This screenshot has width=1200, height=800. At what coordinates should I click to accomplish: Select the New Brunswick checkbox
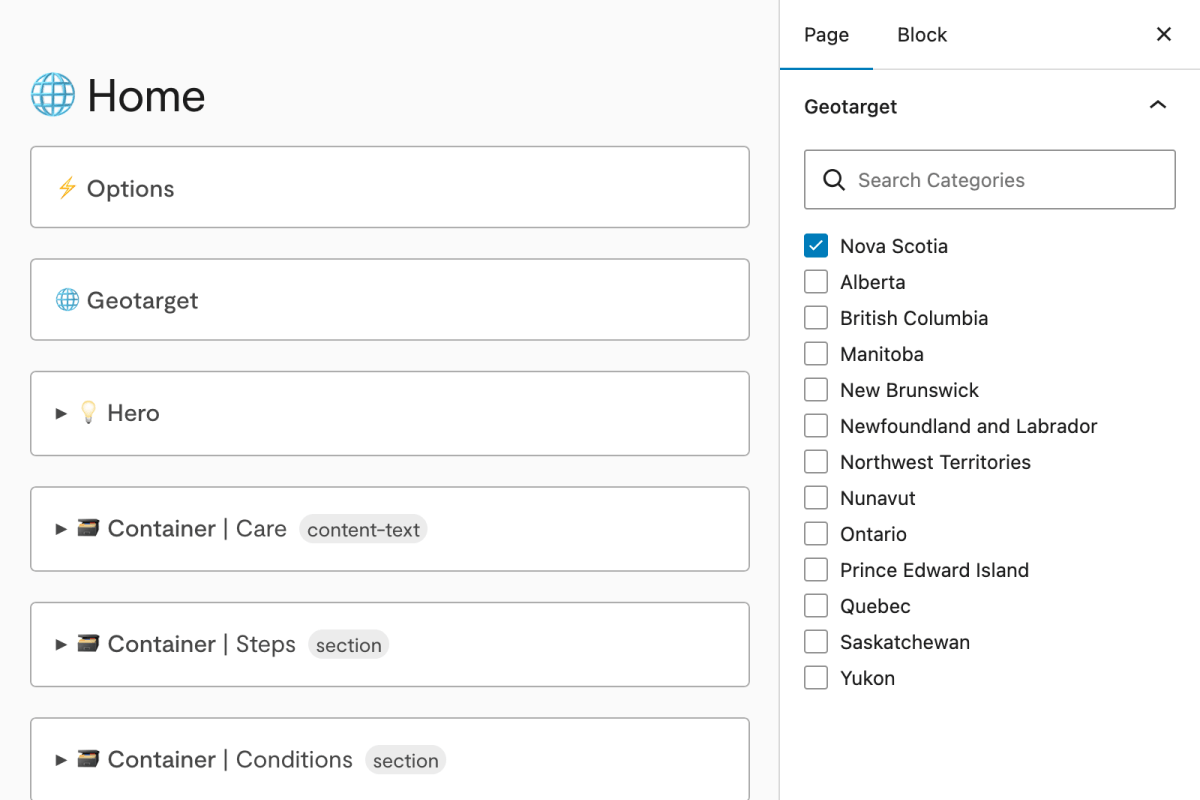click(816, 390)
